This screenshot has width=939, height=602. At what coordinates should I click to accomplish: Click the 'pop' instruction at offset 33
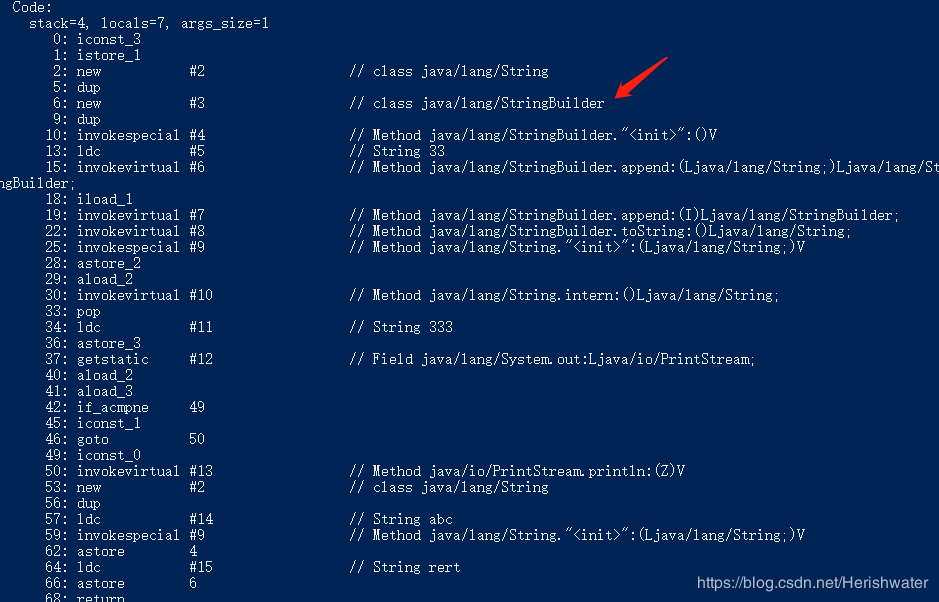click(x=89, y=311)
